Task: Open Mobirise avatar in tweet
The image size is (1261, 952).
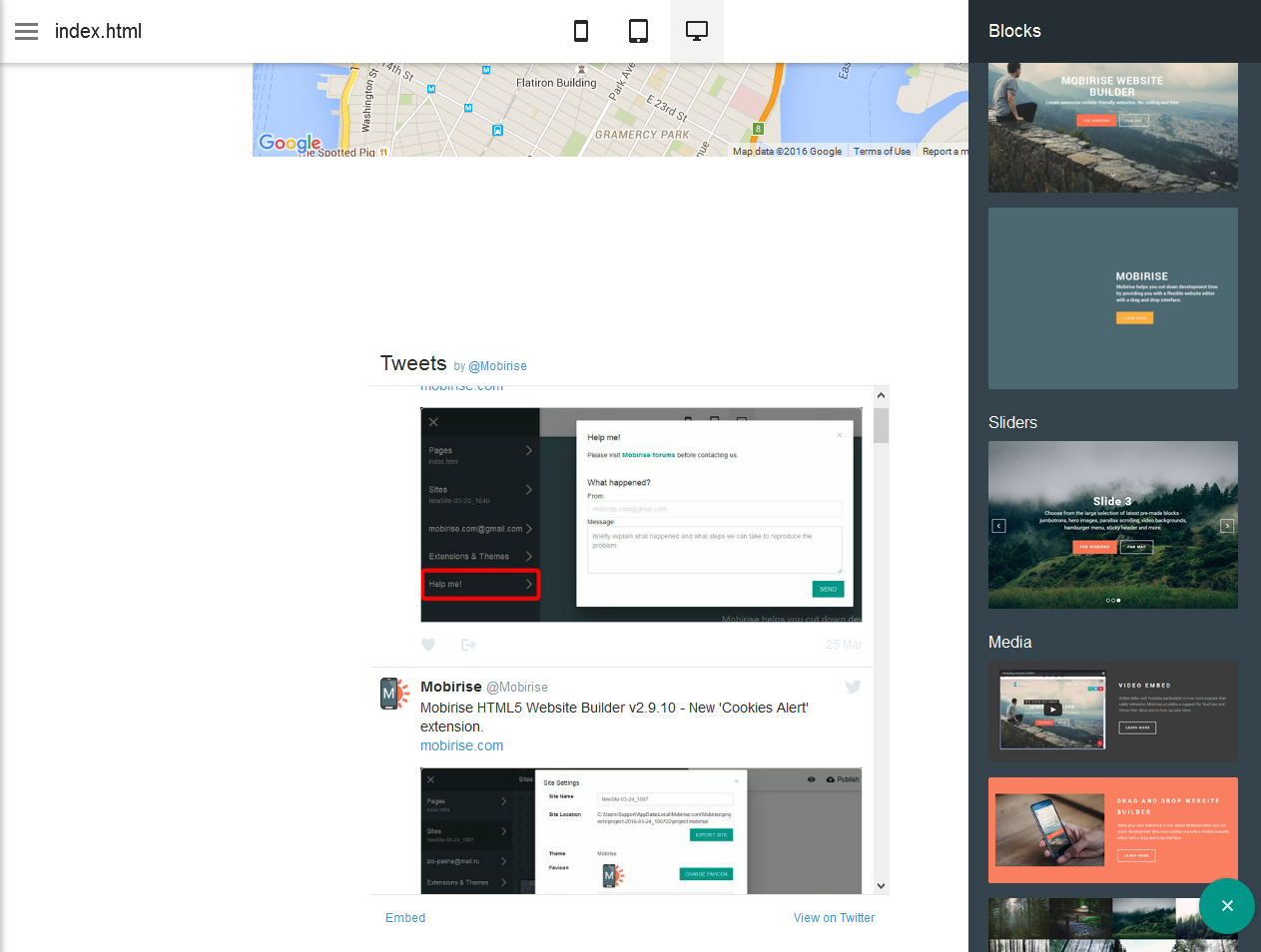Action: point(395,693)
